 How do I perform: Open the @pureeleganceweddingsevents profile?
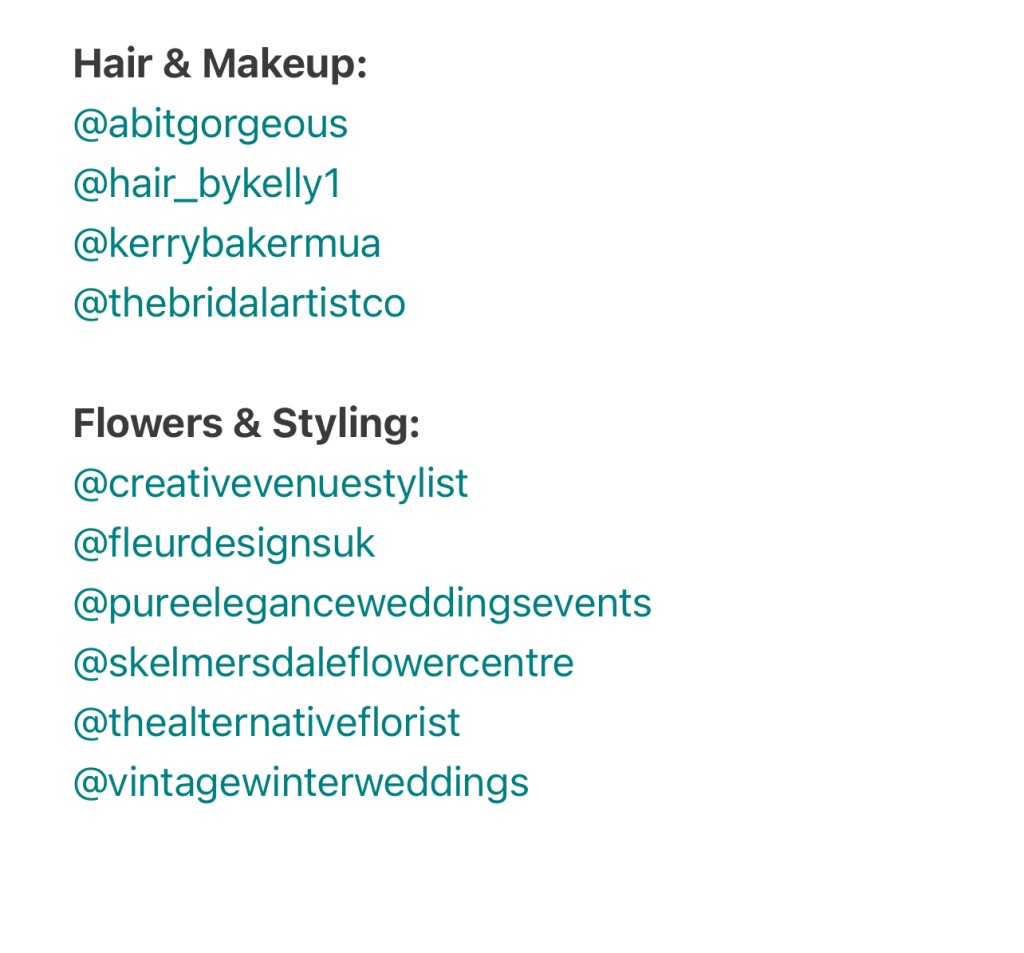pos(362,604)
